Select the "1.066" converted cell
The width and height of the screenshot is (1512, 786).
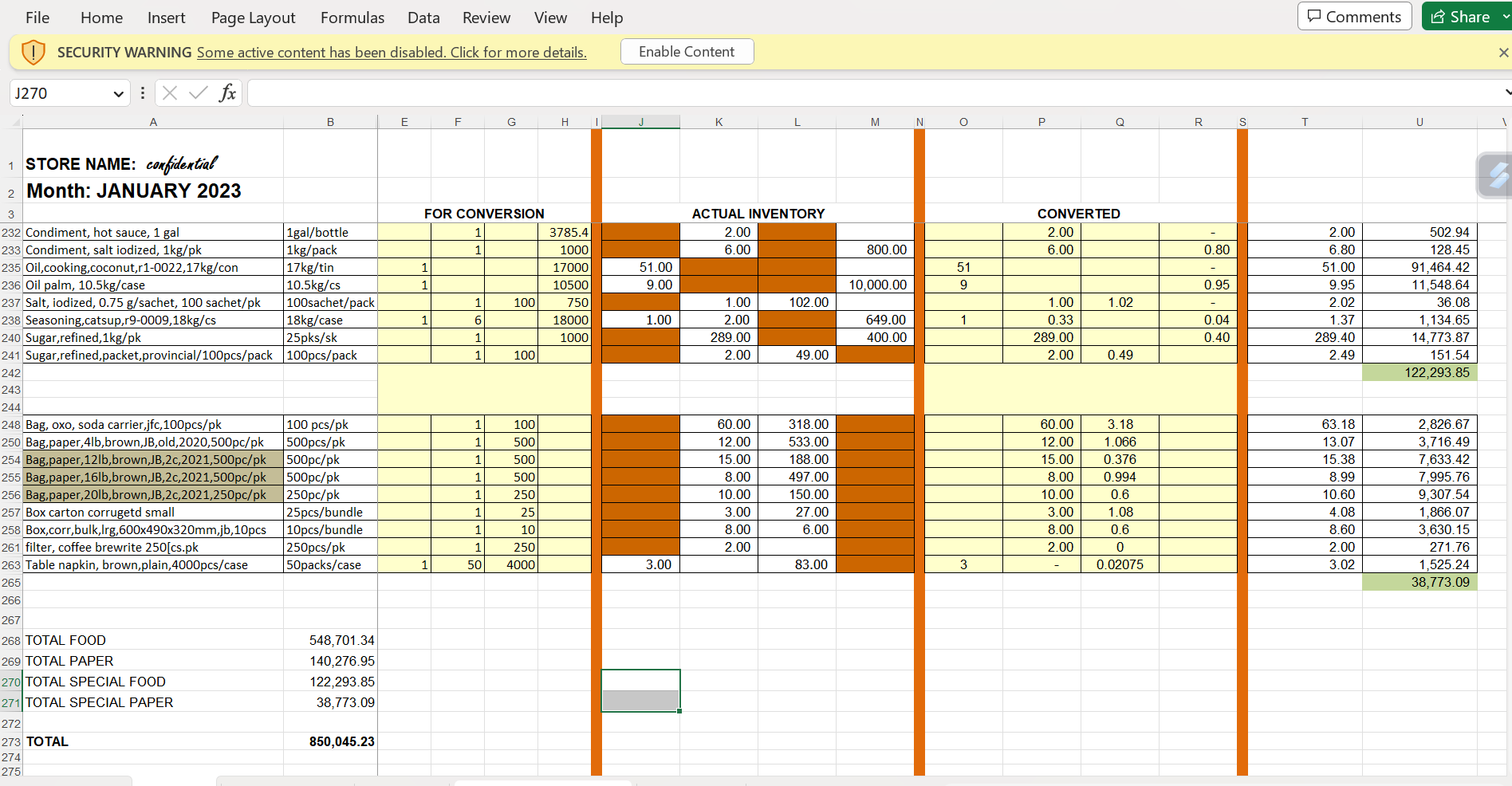[x=1120, y=442]
